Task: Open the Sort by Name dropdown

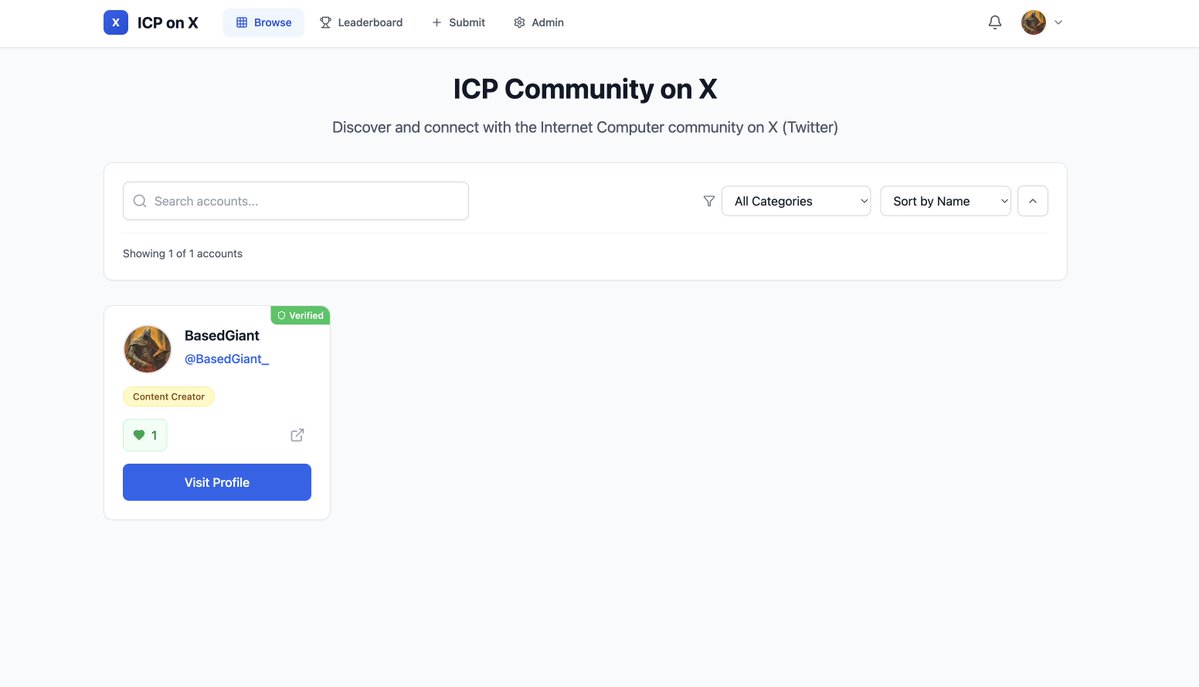Action: coord(945,201)
